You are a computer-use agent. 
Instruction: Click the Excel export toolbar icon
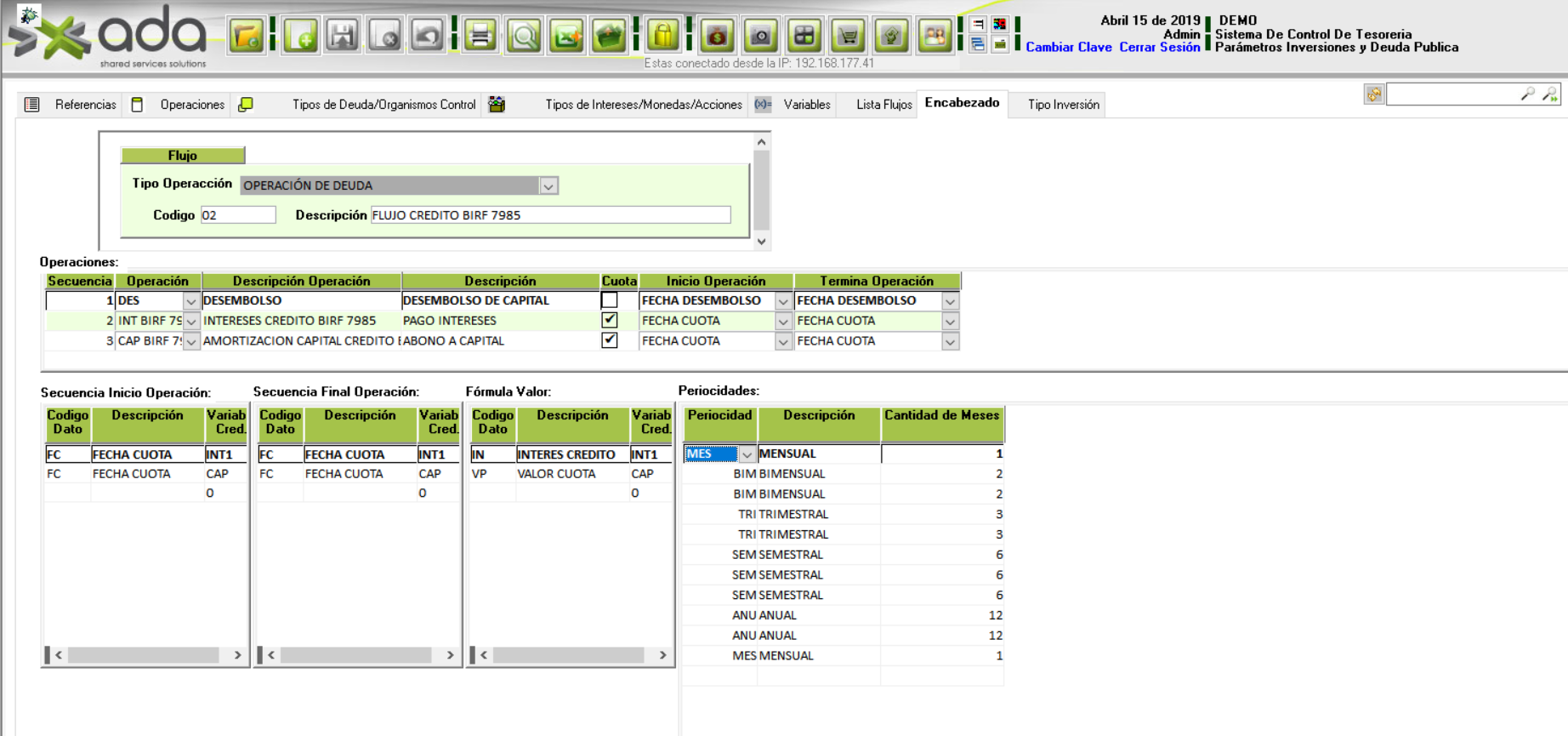click(x=566, y=36)
